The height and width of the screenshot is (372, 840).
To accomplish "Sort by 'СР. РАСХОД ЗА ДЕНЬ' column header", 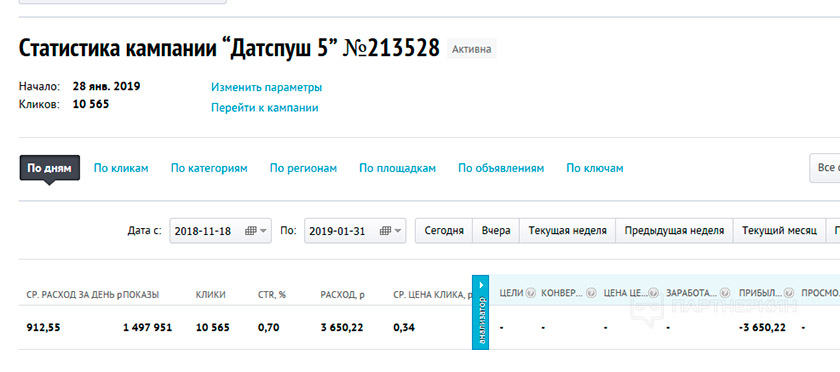I will pyautogui.click(x=74, y=294).
